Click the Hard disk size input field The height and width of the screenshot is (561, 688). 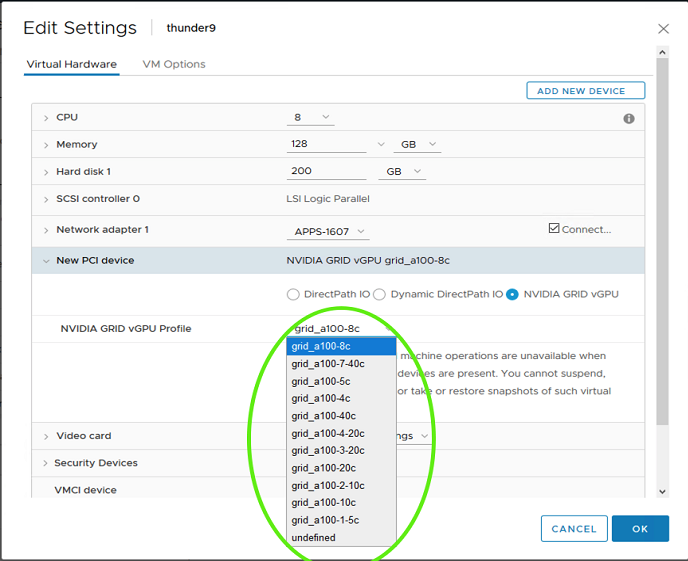(x=326, y=171)
